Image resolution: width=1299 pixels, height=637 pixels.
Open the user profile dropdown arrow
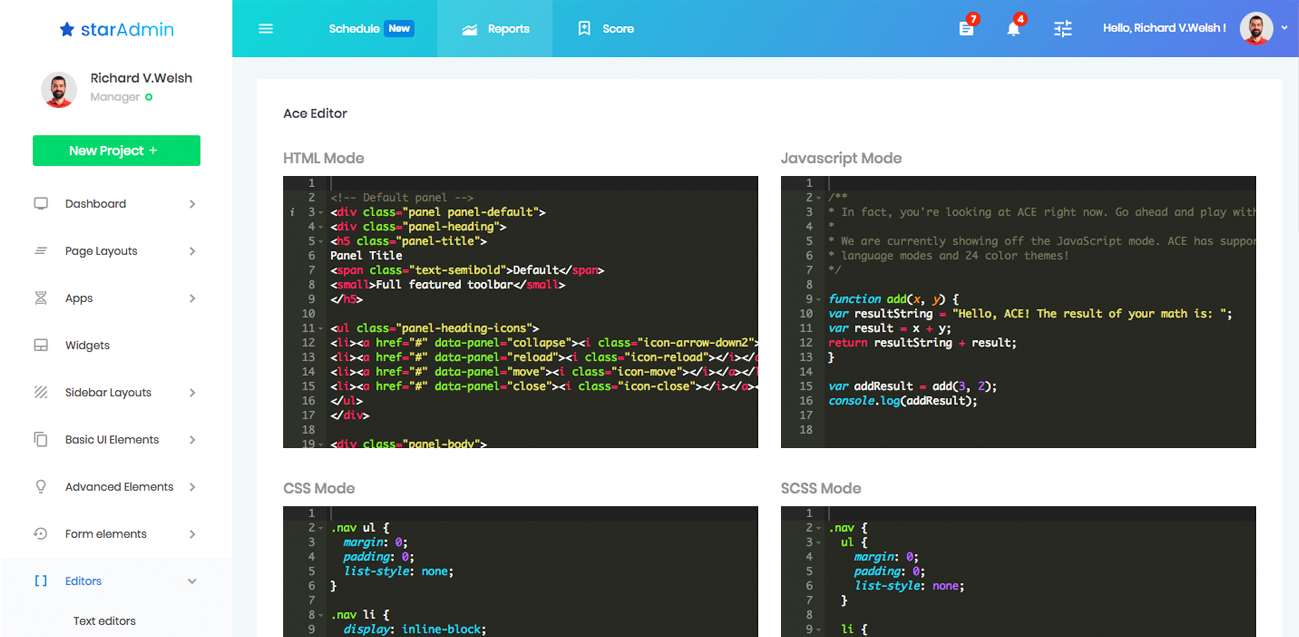[1284, 28]
